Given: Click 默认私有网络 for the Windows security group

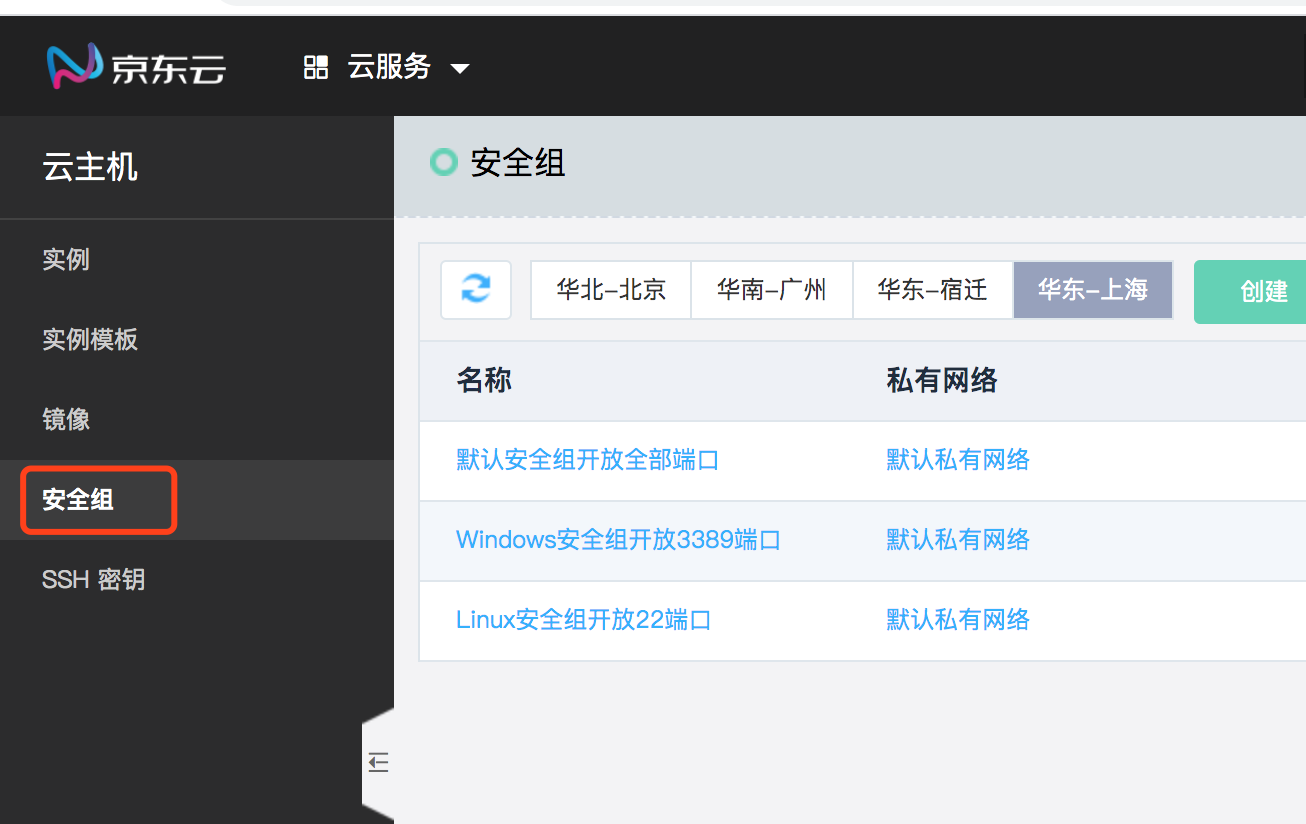Looking at the screenshot, I should coord(957,539).
